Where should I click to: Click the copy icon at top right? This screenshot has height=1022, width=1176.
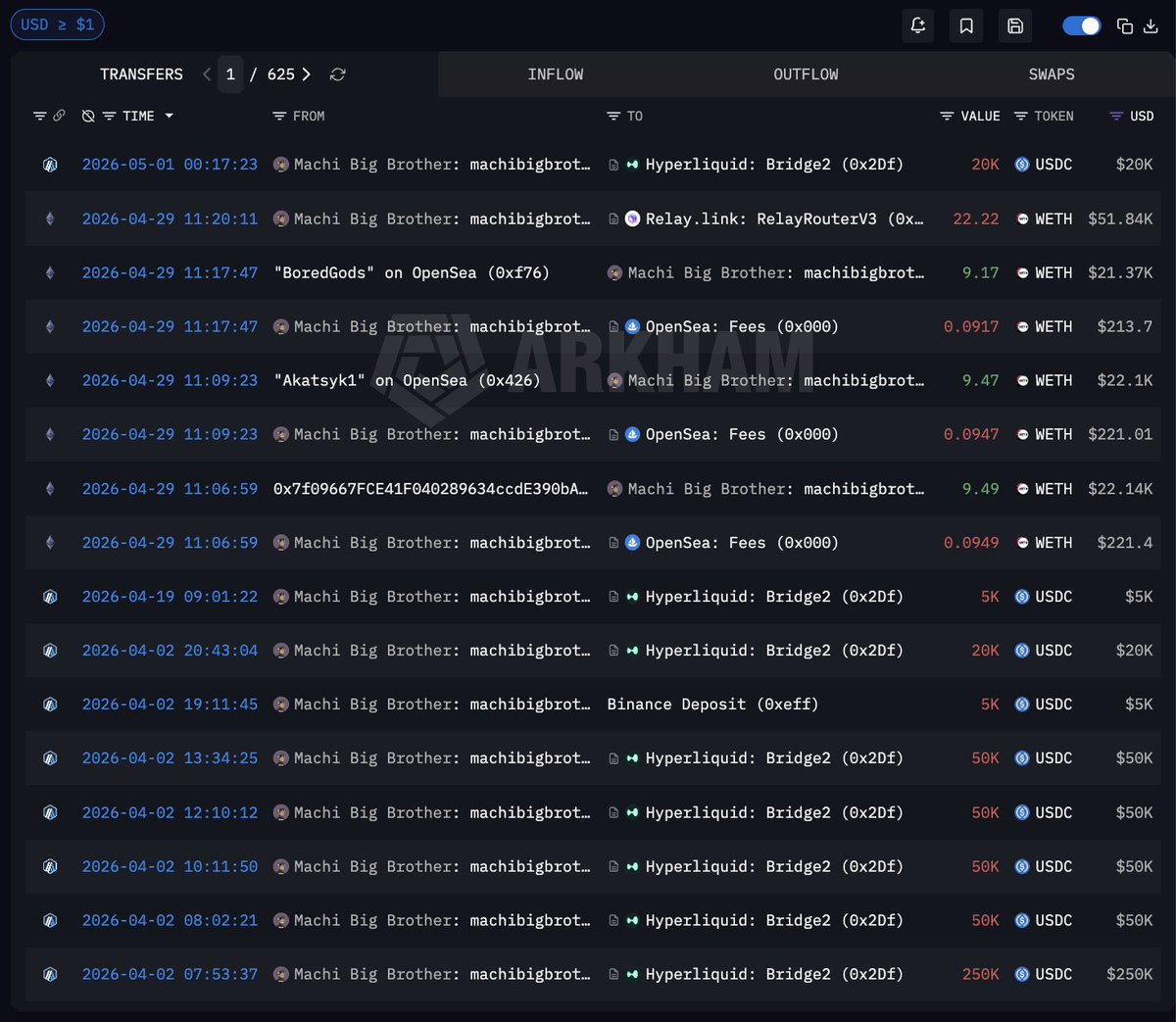pyautogui.click(x=1125, y=25)
